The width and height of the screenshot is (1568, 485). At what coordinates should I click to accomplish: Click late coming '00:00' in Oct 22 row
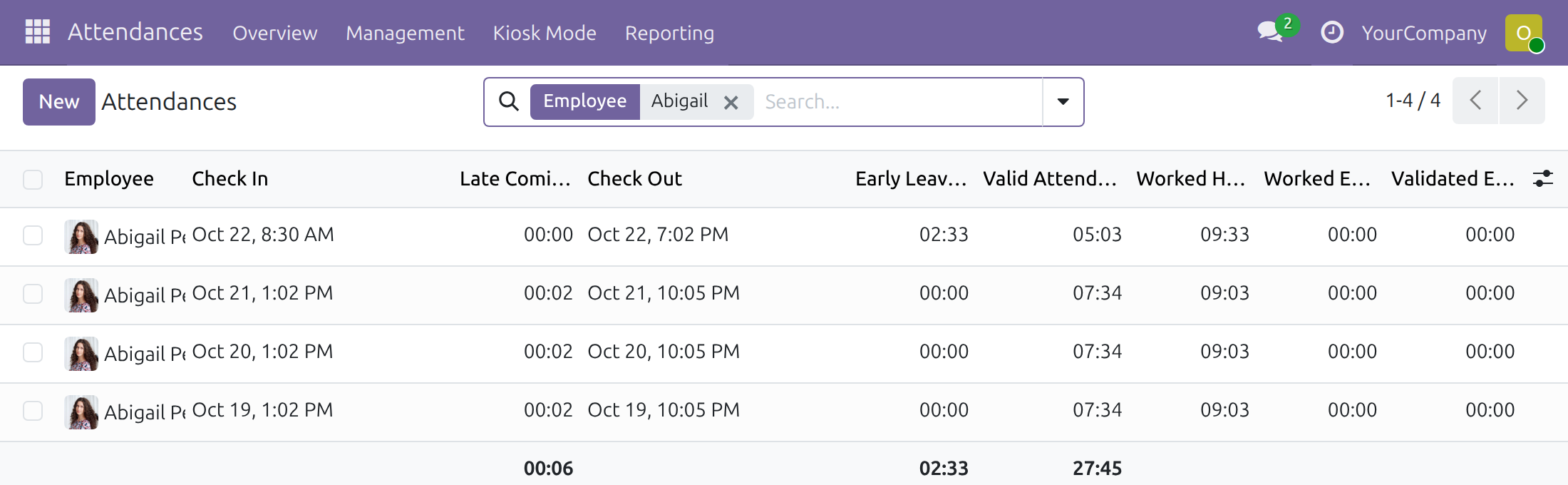tap(548, 235)
